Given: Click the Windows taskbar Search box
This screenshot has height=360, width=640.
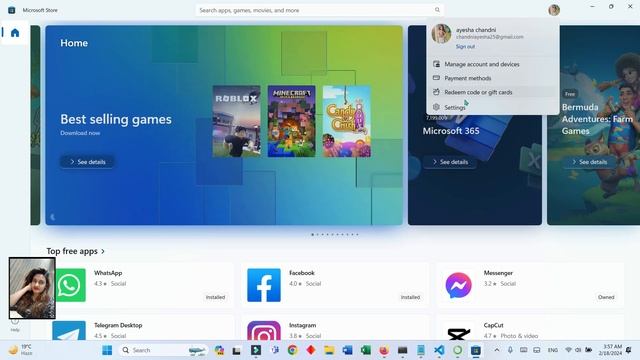Looking at the screenshot, I should [x=163, y=350].
